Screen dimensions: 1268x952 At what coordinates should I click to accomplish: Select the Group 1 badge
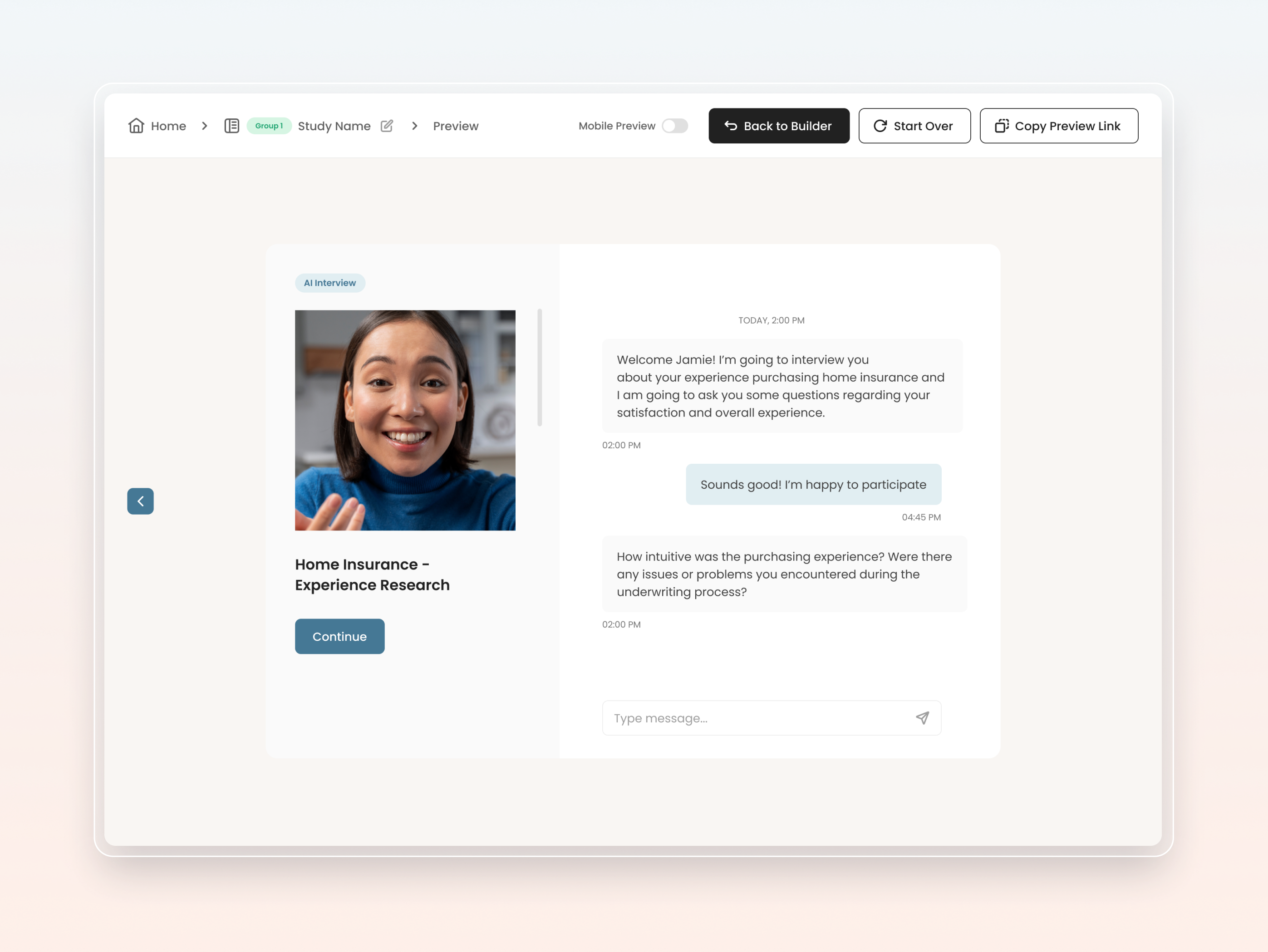269,126
